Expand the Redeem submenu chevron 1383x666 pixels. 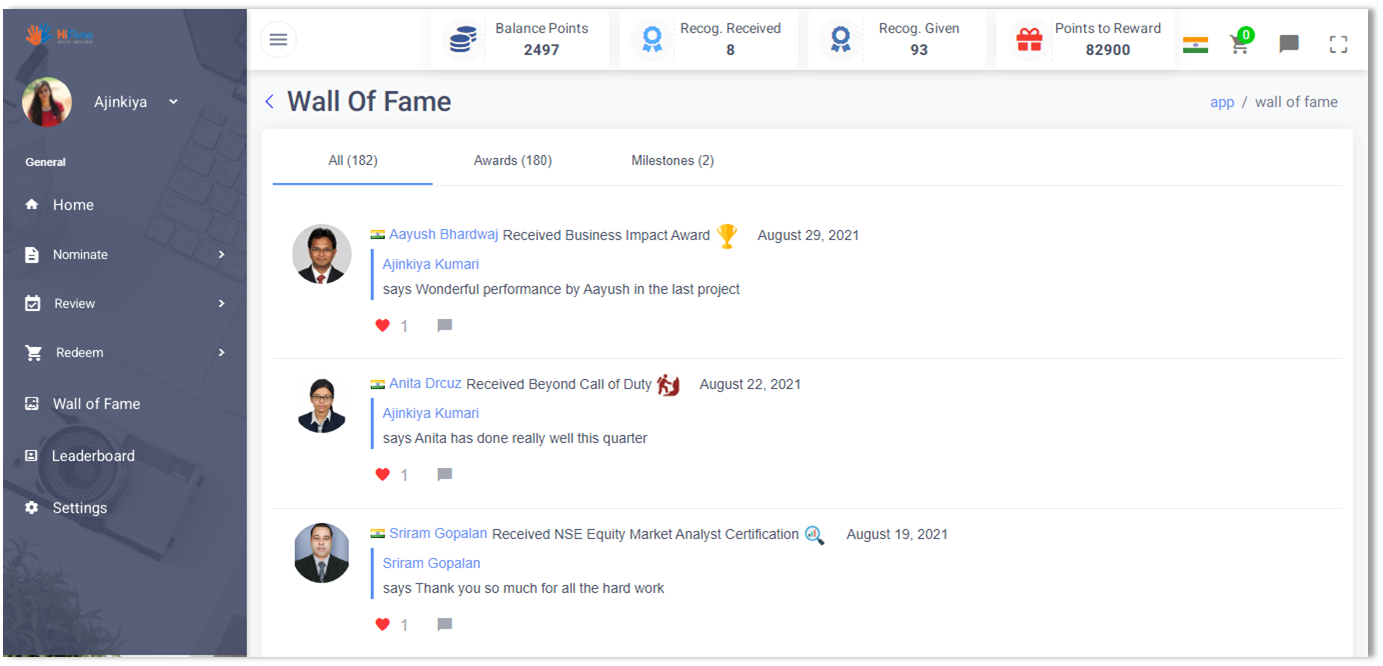[x=221, y=352]
